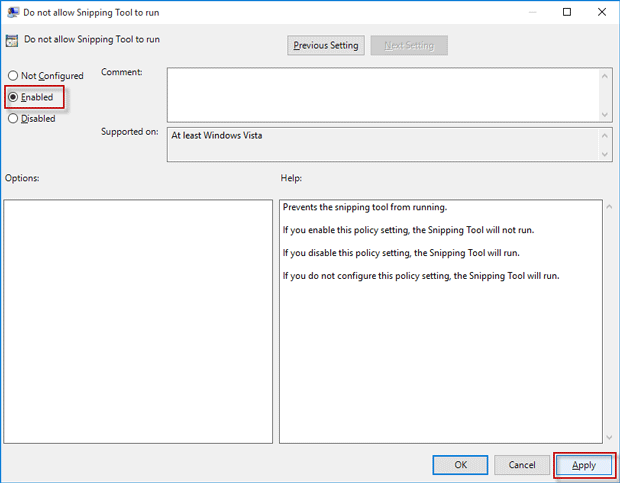
Task: Click the Help label
Action: (291, 178)
